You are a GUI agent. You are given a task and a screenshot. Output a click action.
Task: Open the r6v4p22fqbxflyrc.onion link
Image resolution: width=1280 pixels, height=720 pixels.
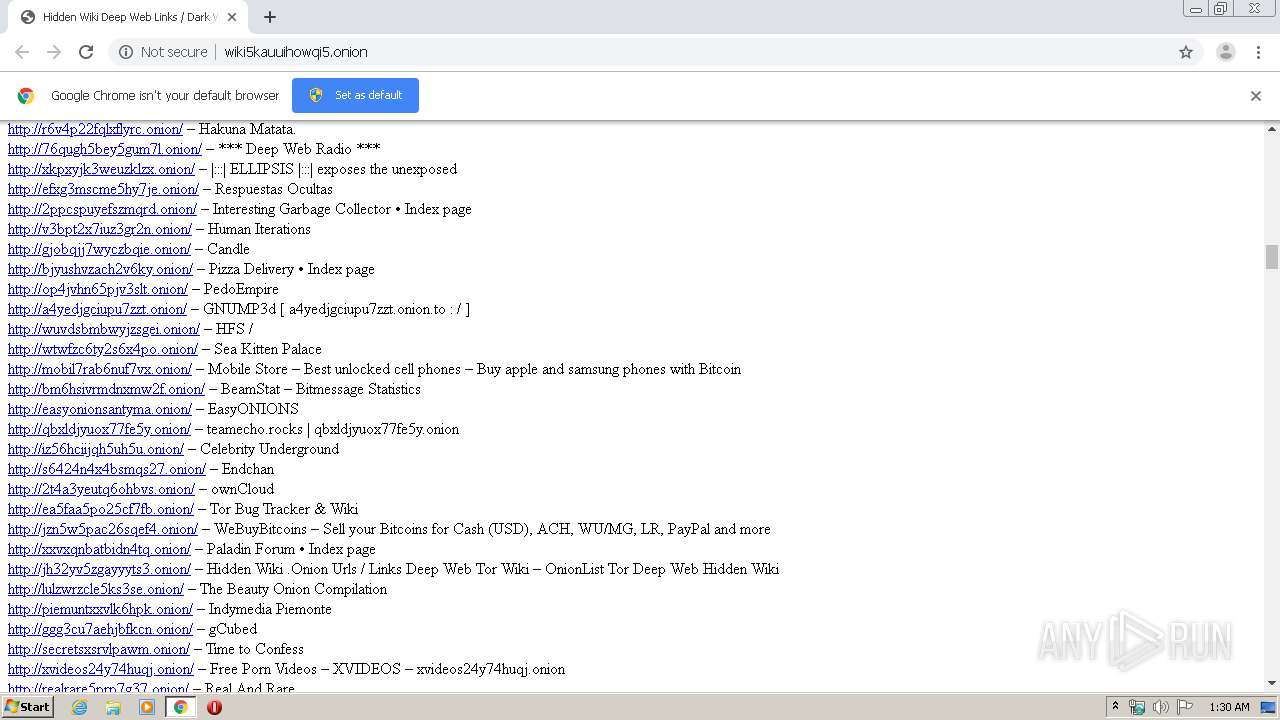(x=95, y=129)
